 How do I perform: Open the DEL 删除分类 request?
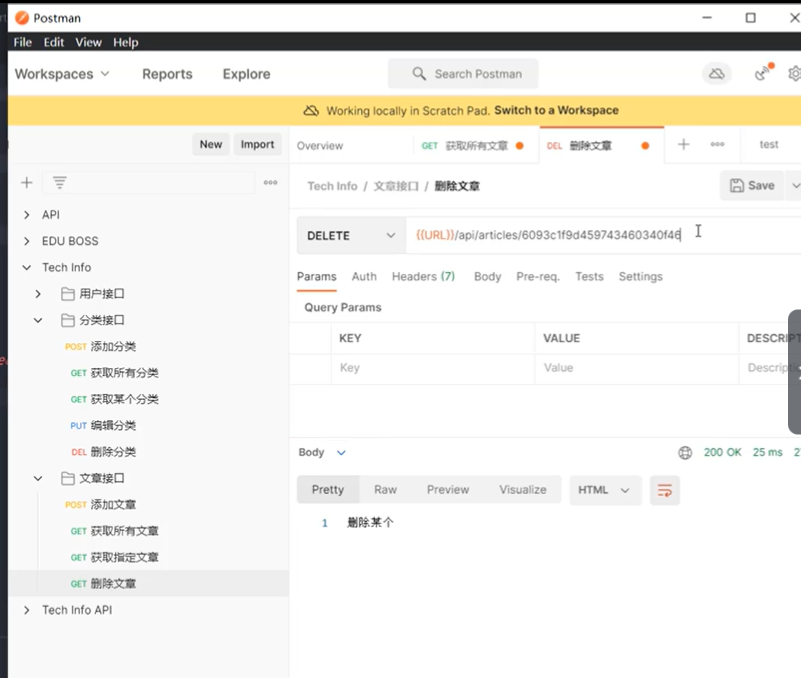pos(103,452)
